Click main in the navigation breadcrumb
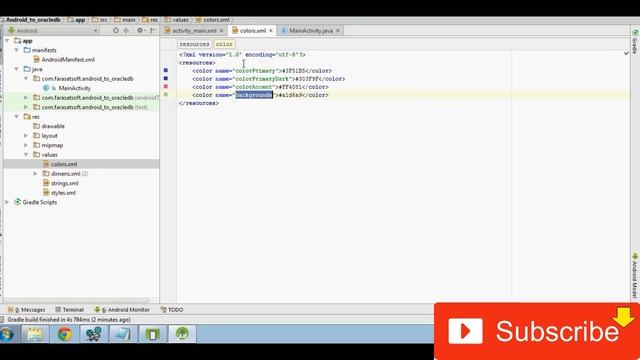 [x=125, y=20]
